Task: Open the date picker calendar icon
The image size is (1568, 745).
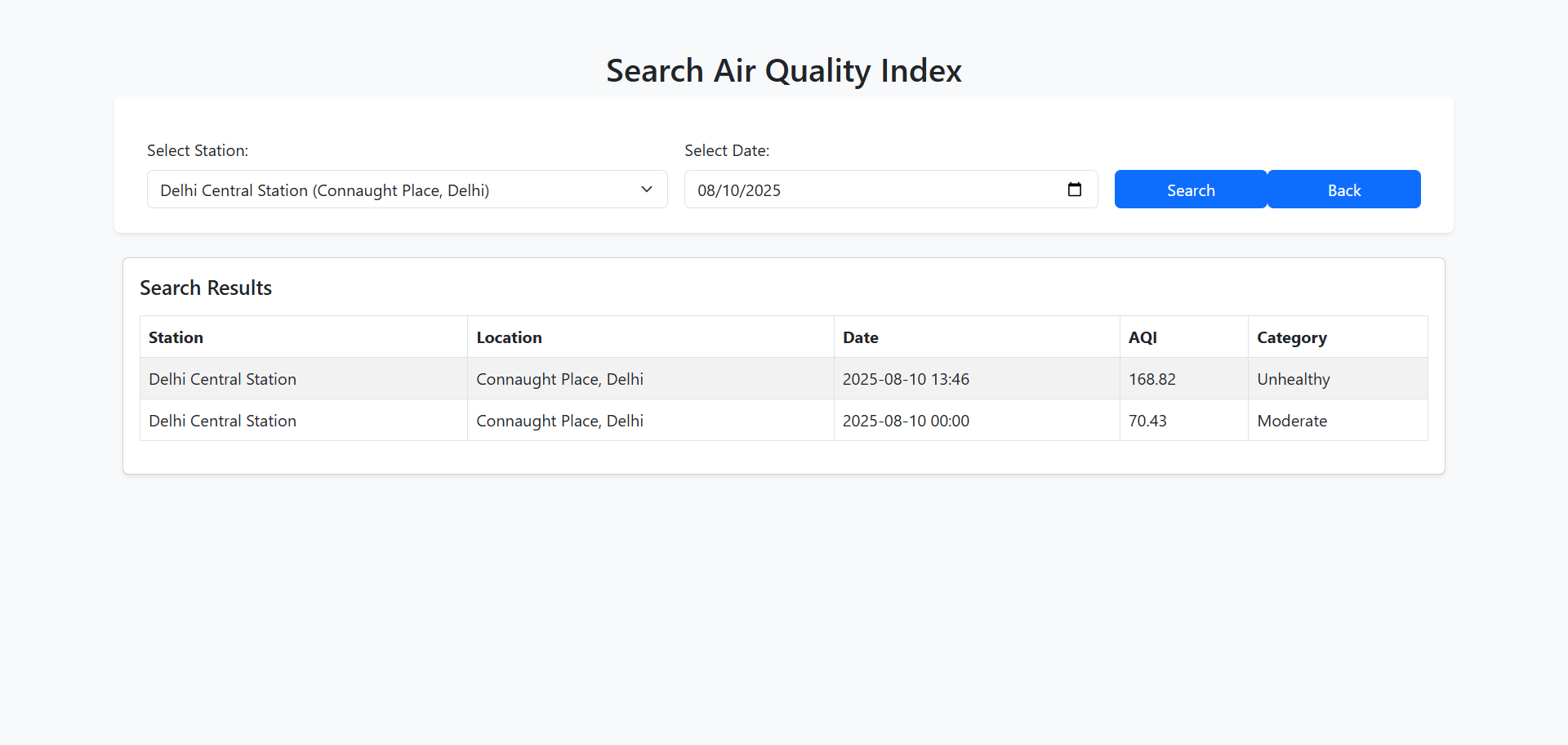Action: [1074, 189]
